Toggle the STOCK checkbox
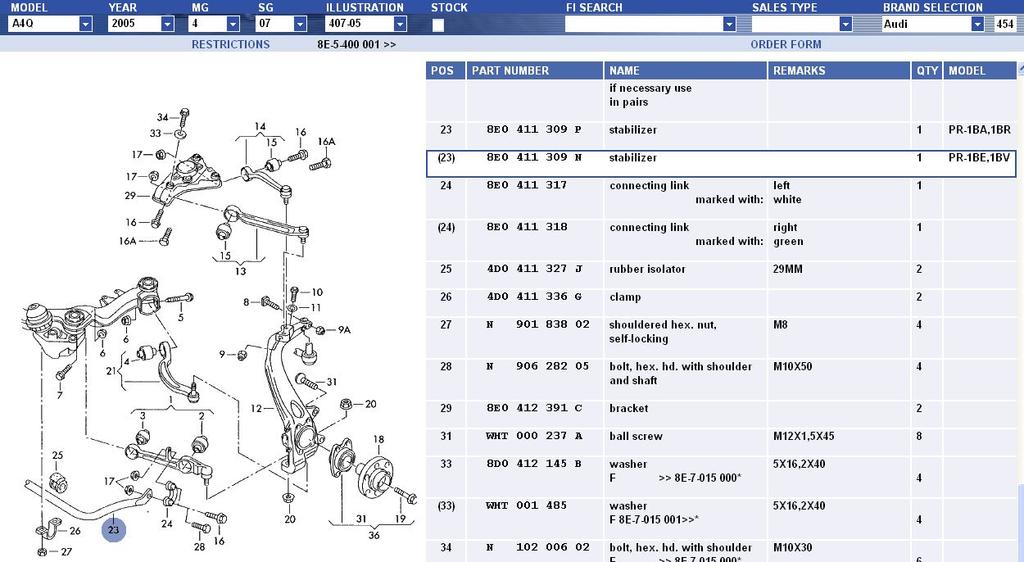Screen dimensions: 1024x562 [438, 25]
